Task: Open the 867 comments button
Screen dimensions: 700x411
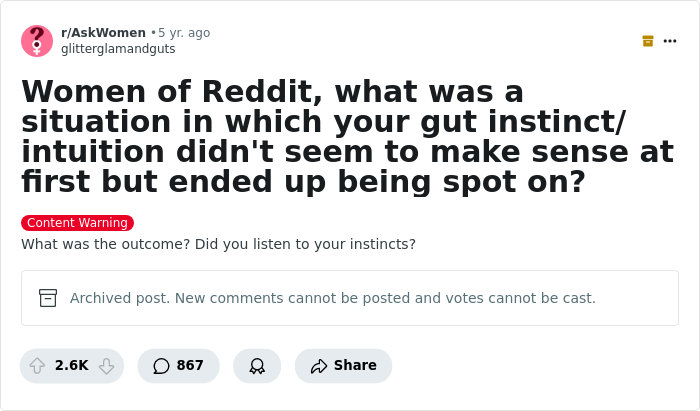Action: pos(178,366)
